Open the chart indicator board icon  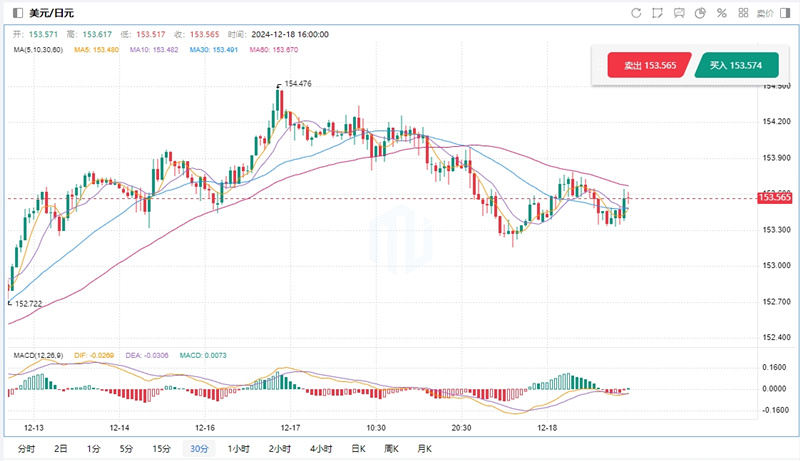point(680,13)
